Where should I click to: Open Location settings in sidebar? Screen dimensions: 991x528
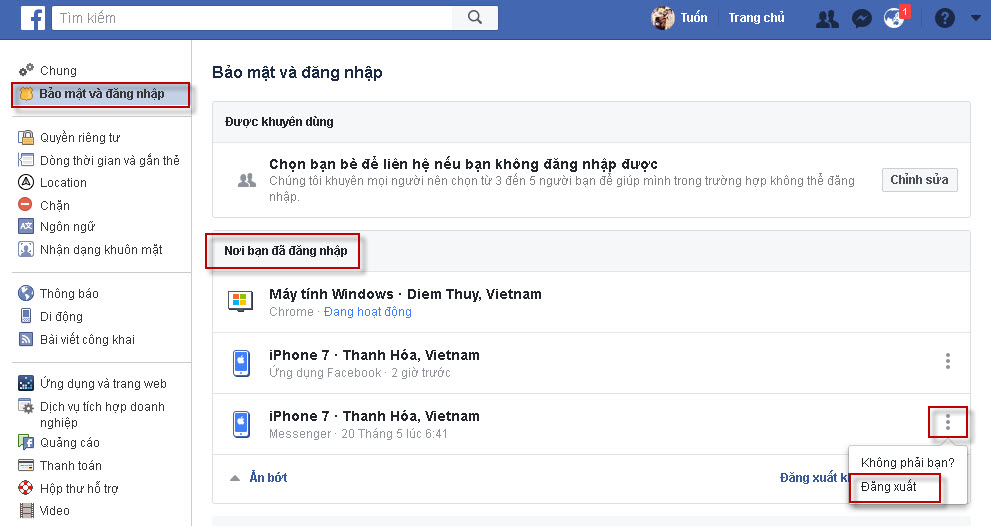(63, 183)
